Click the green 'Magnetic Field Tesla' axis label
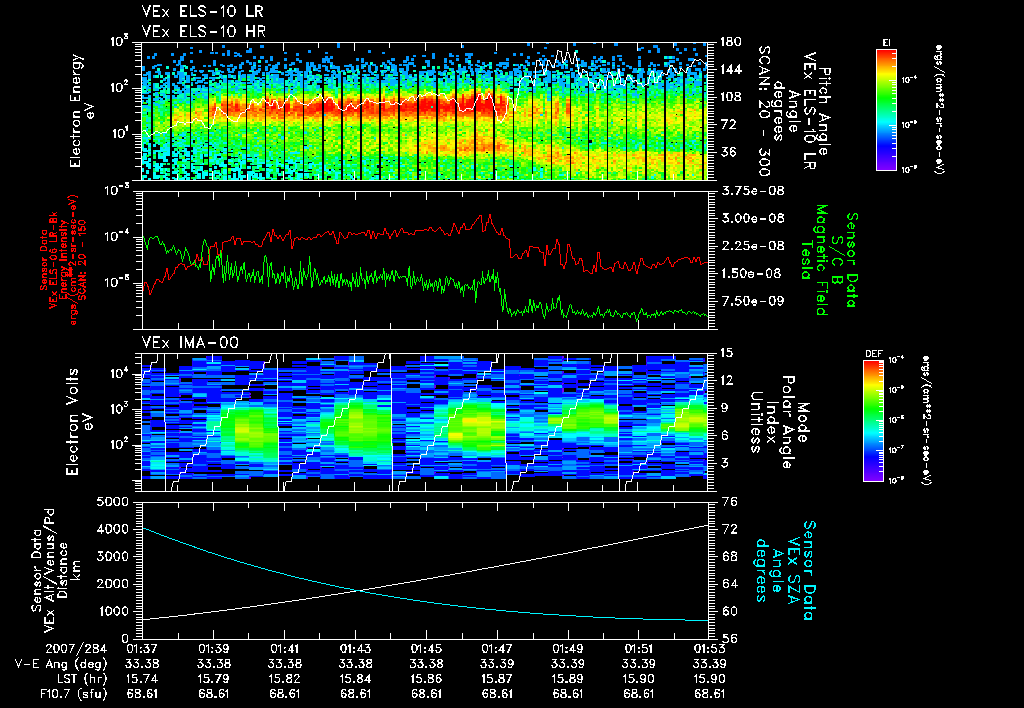1024x708 pixels. [x=814, y=260]
